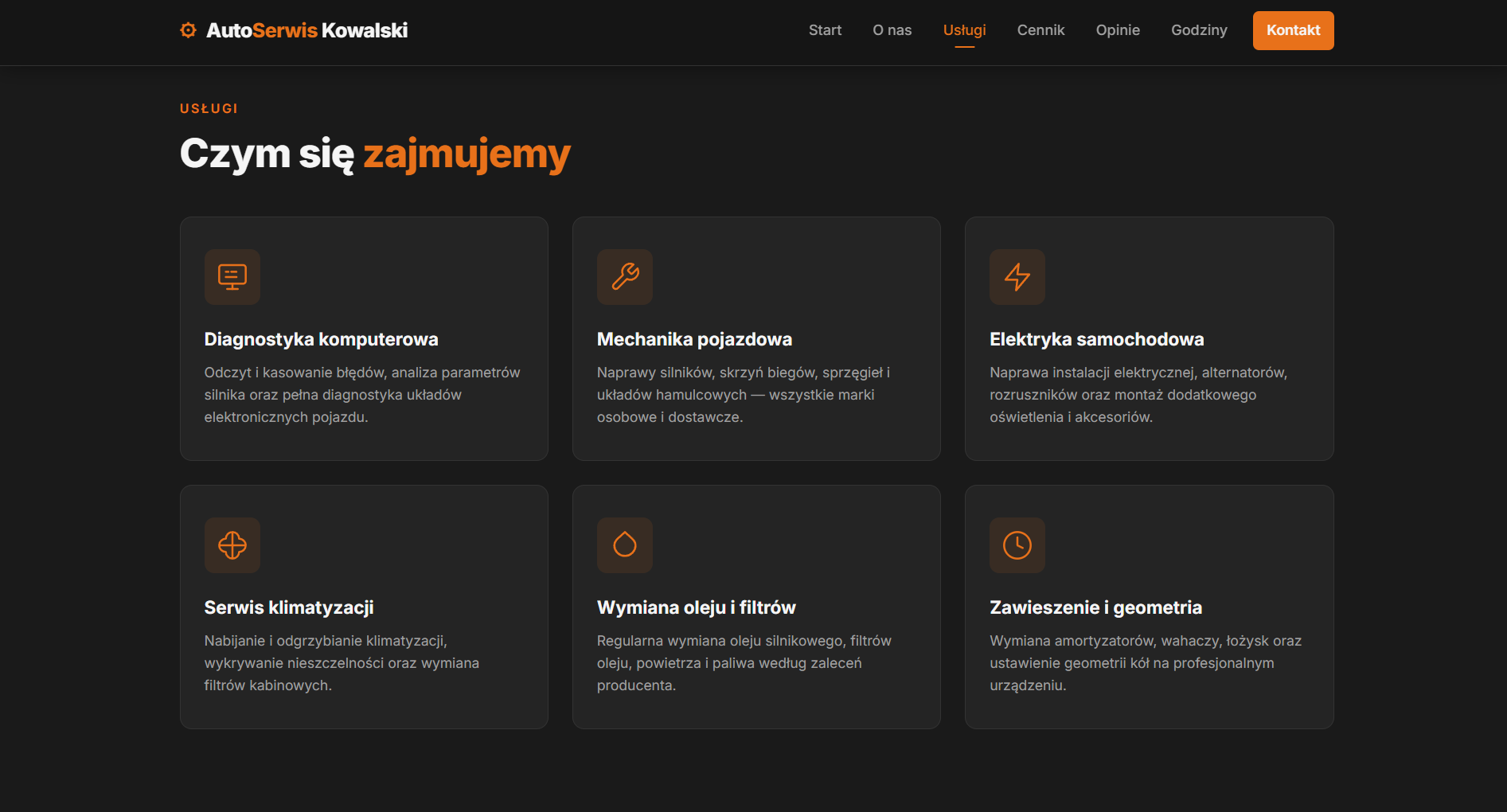Image resolution: width=1507 pixels, height=812 pixels.
Task: Click the computer diagnostics monitor icon
Action: 232,277
